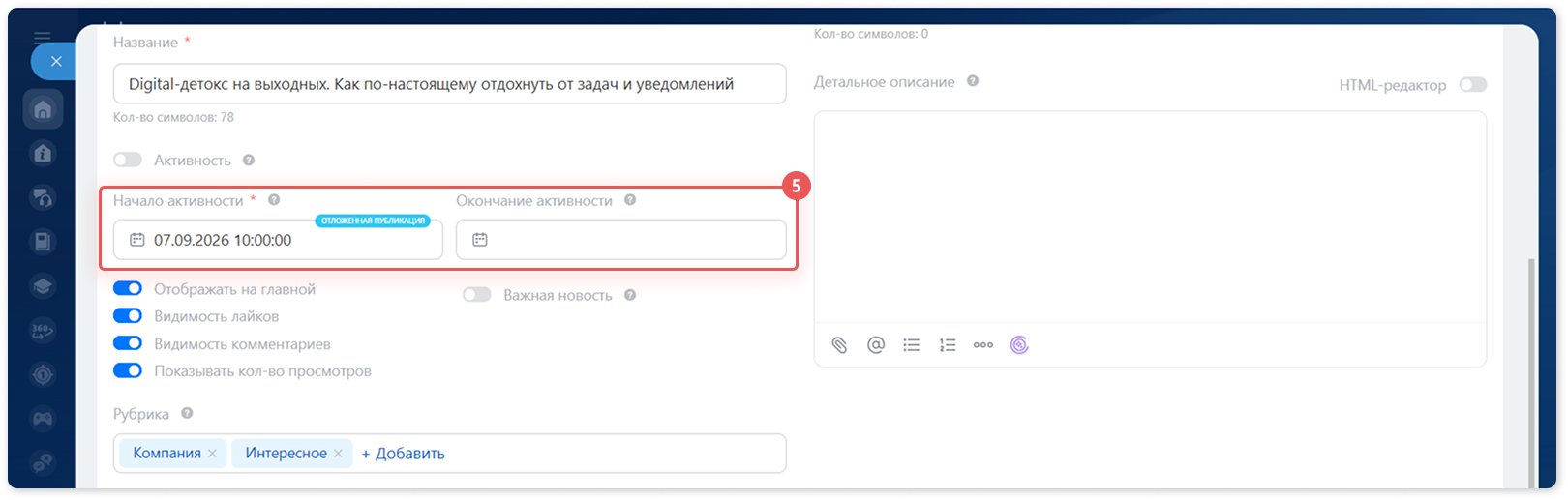Apply numbered list formatting in editor
1568x500 pixels.
point(948,345)
